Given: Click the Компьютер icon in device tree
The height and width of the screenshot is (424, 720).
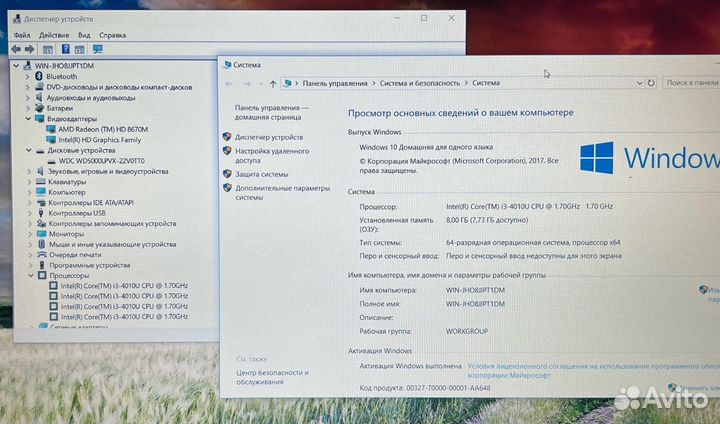Looking at the screenshot, I should 40,192.
